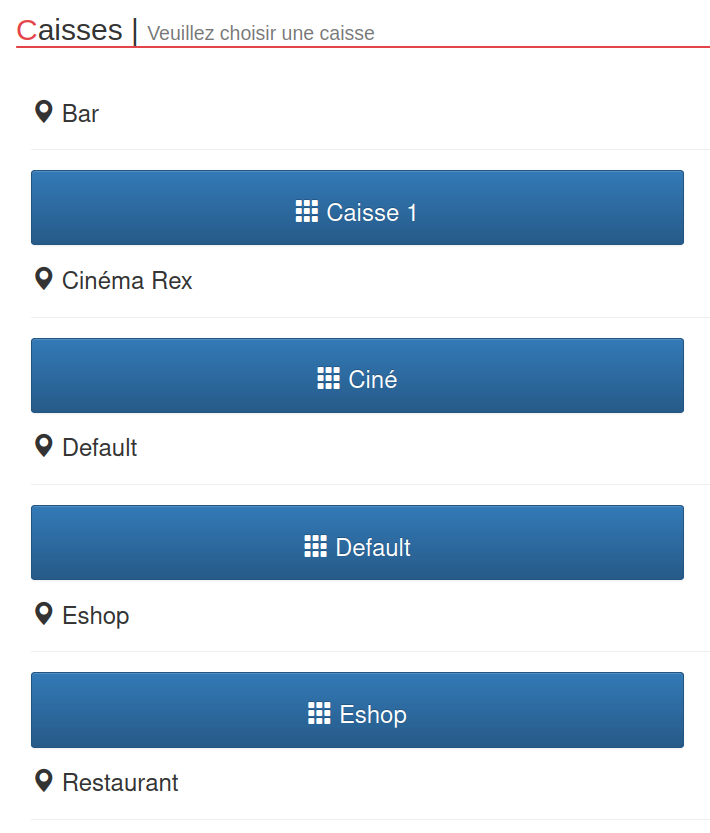Click the Caisses page title
The image size is (710, 833).
[69, 30]
